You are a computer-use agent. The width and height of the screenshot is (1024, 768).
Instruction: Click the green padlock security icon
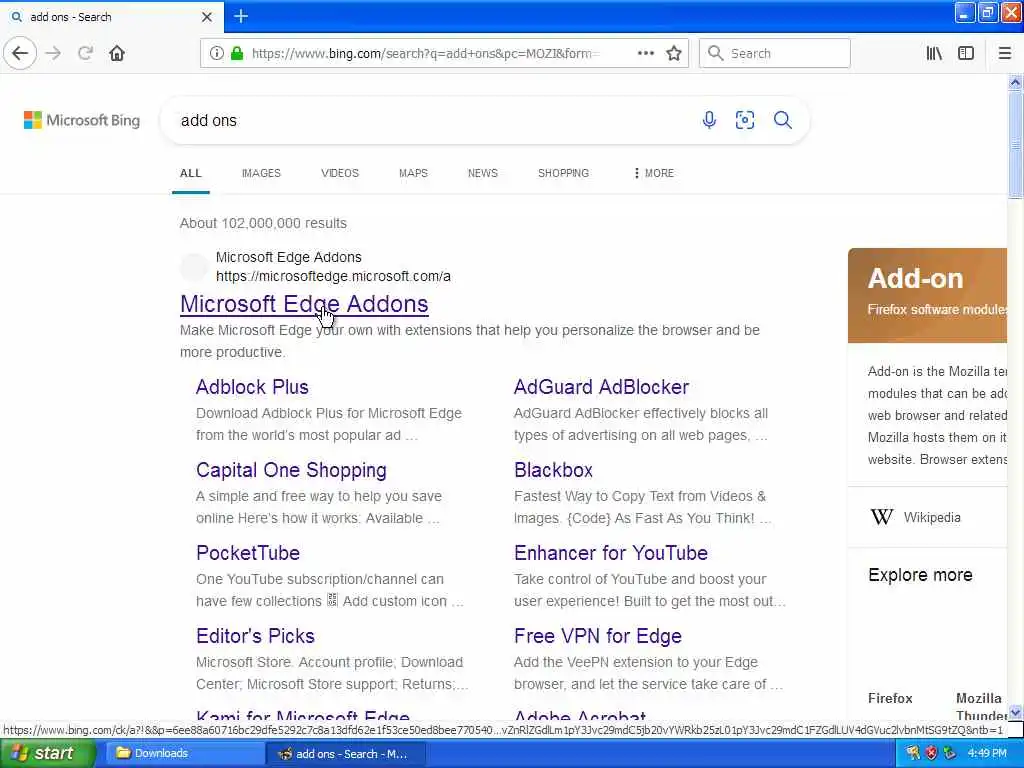[237, 54]
